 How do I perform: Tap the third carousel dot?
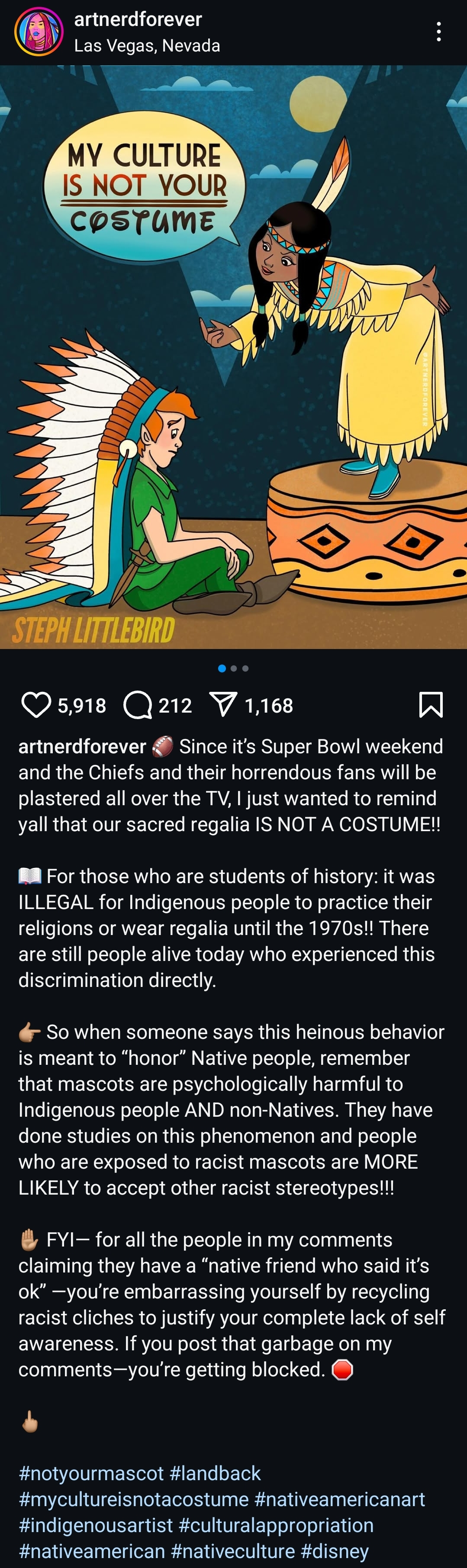tap(245, 668)
